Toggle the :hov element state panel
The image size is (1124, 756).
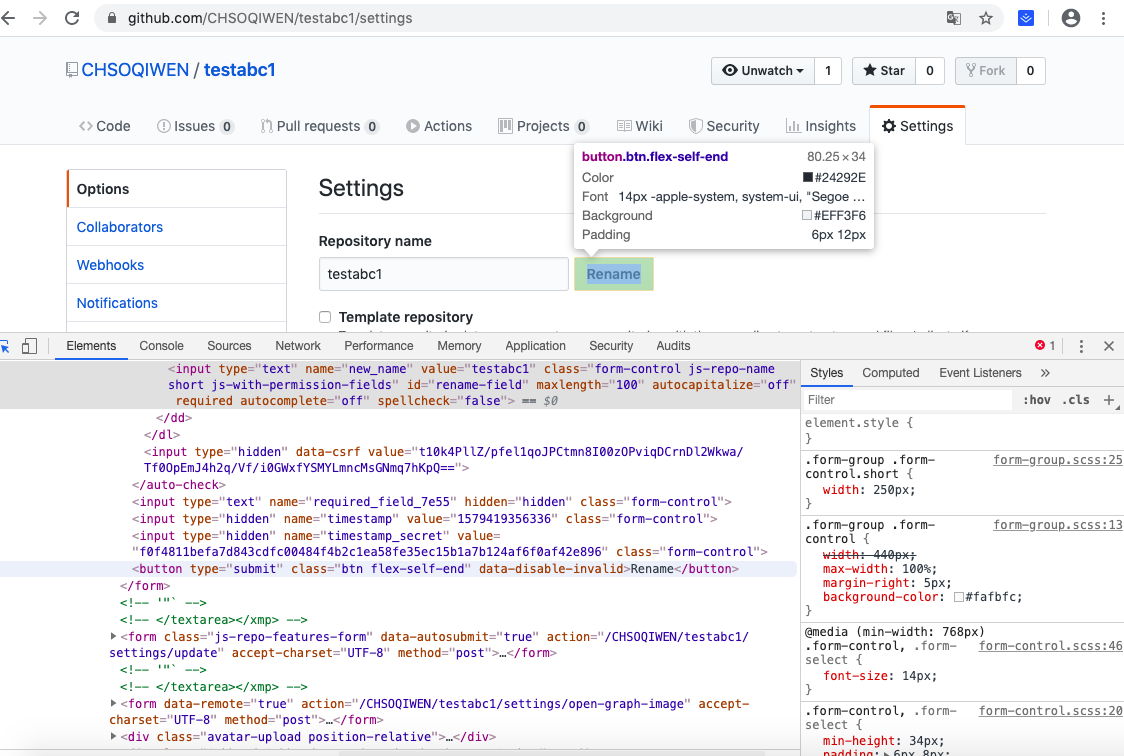[x=1037, y=400]
